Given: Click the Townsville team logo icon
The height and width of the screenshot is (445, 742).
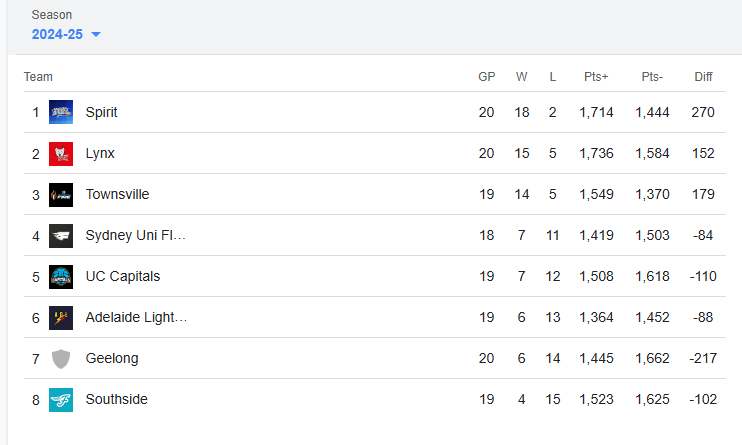Looking at the screenshot, I should [61, 194].
